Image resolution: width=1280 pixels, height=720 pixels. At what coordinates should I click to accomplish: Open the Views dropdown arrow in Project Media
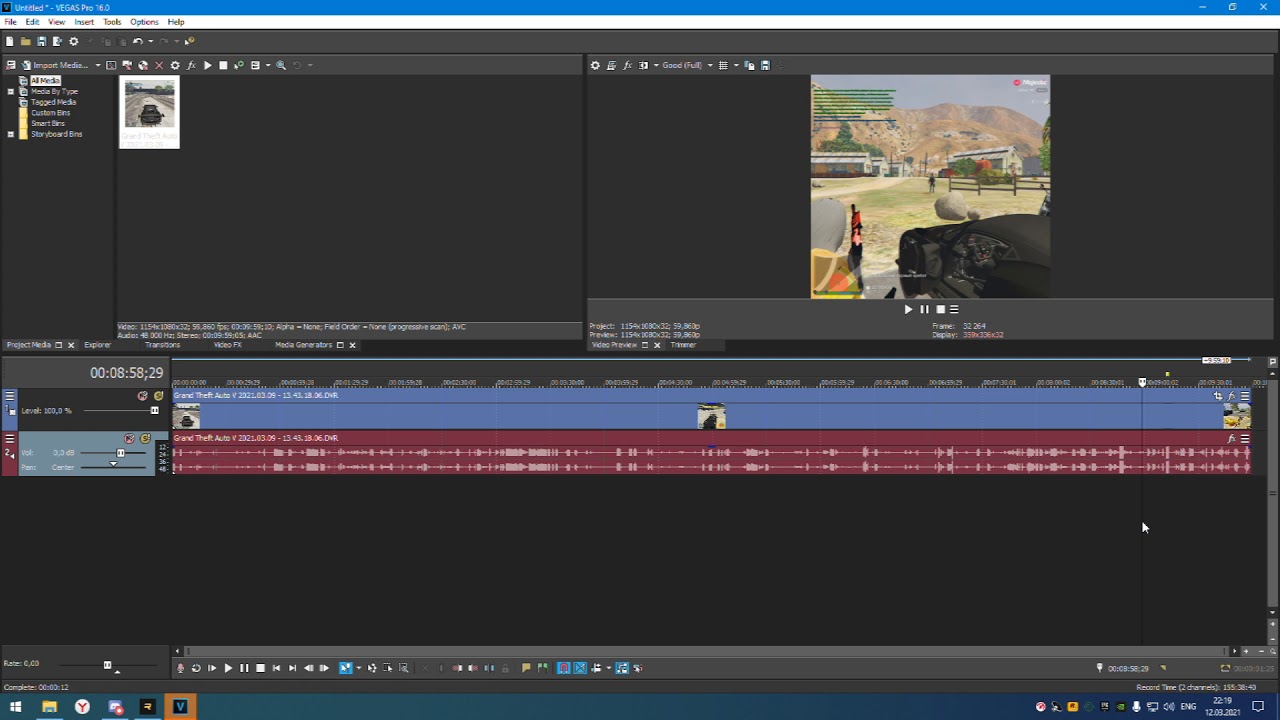[x=268, y=65]
